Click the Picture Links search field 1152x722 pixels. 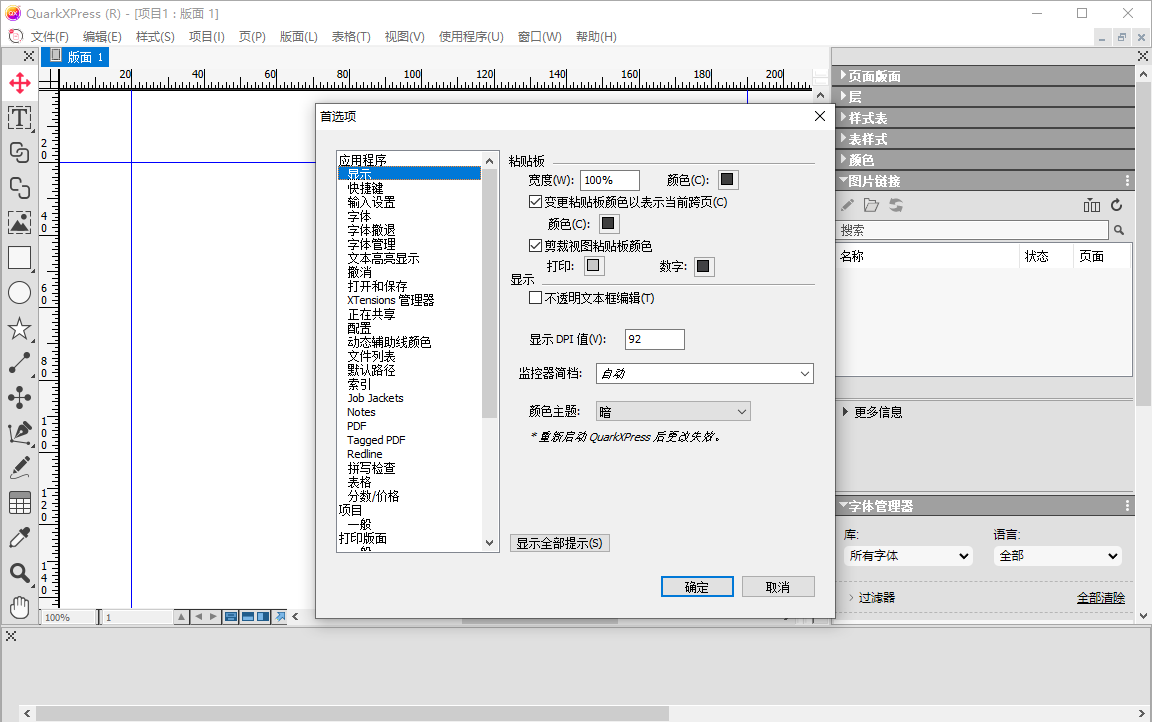click(973, 231)
